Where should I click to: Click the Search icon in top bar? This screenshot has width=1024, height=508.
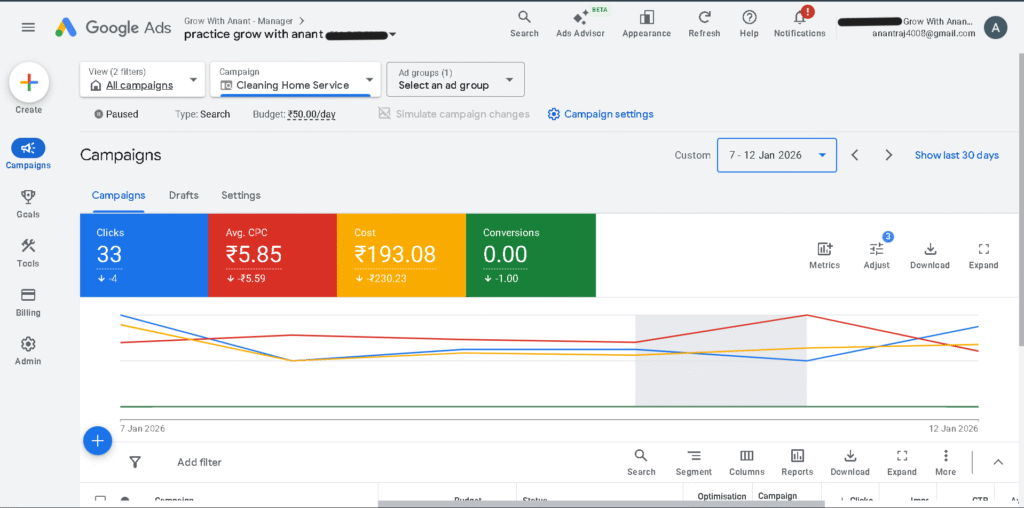(524, 23)
